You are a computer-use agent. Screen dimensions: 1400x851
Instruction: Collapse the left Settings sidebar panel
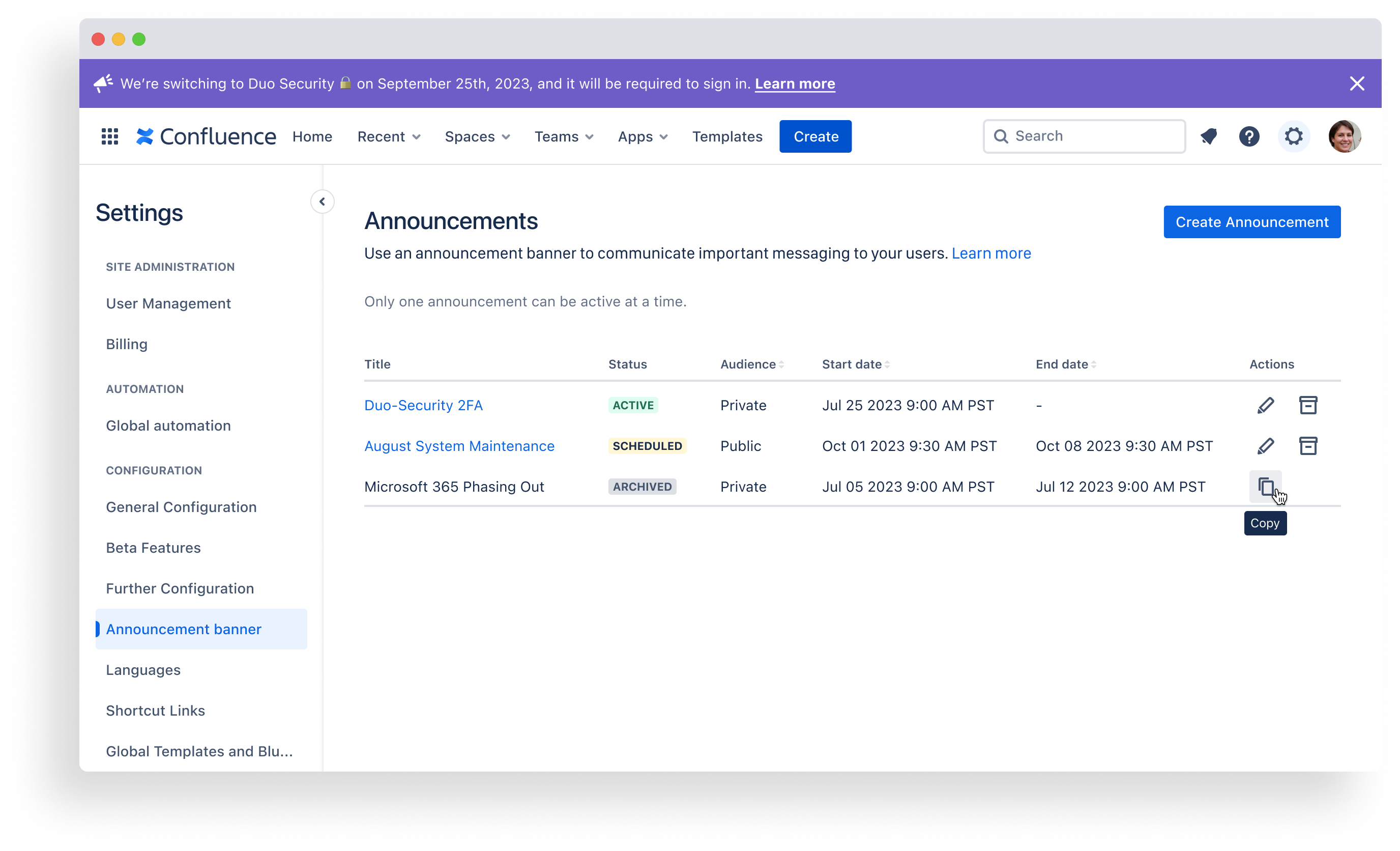coord(322,201)
